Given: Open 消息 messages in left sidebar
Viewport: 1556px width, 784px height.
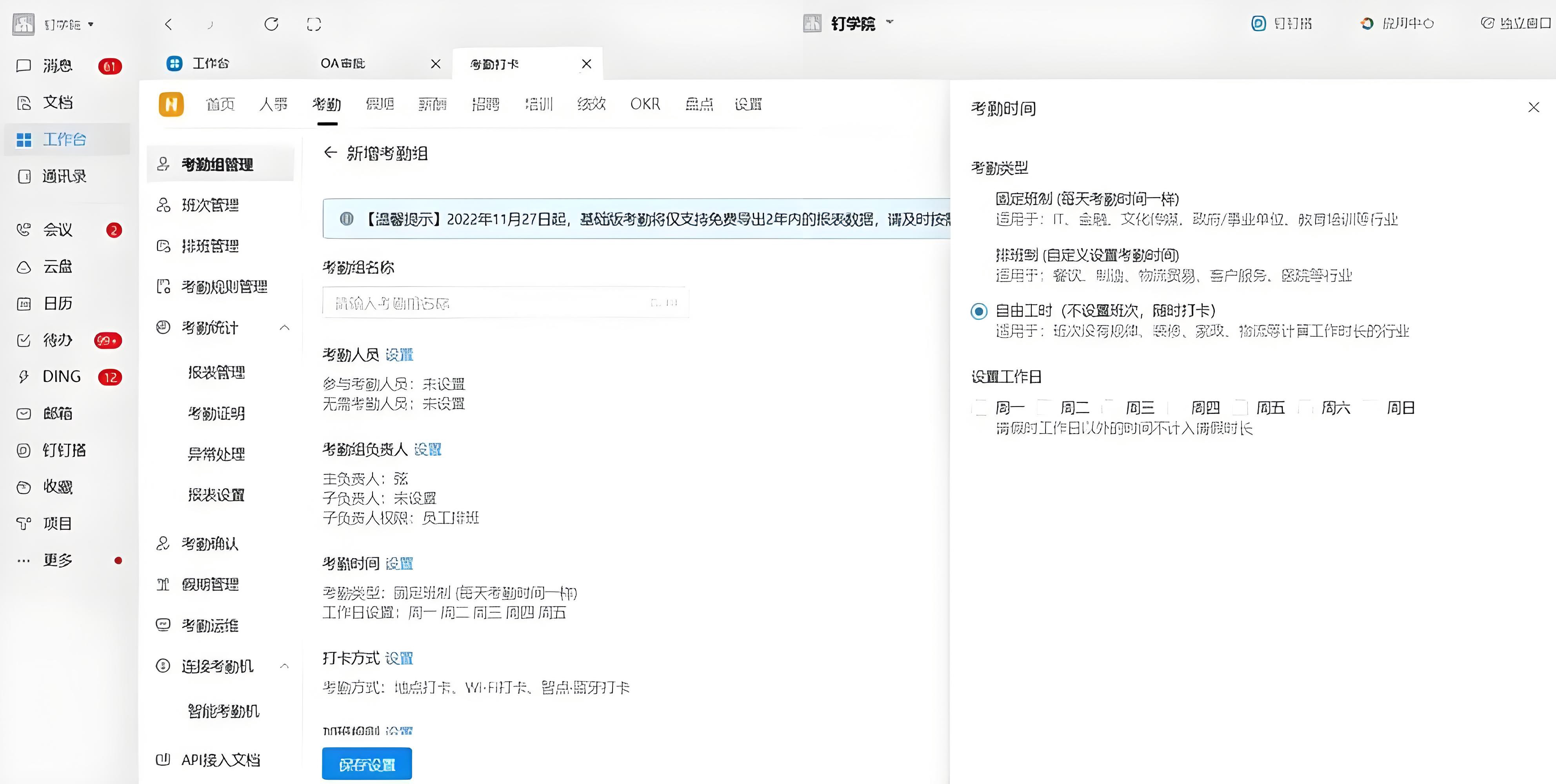Looking at the screenshot, I should 57,65.
